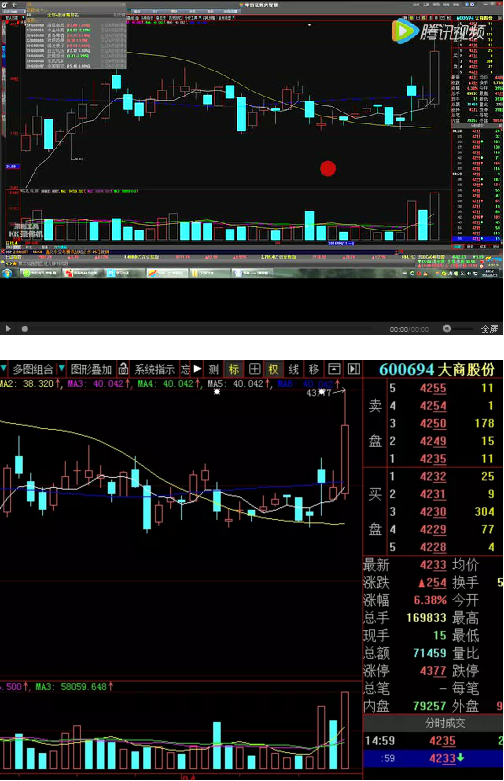Select the 移 move tool

313,369
